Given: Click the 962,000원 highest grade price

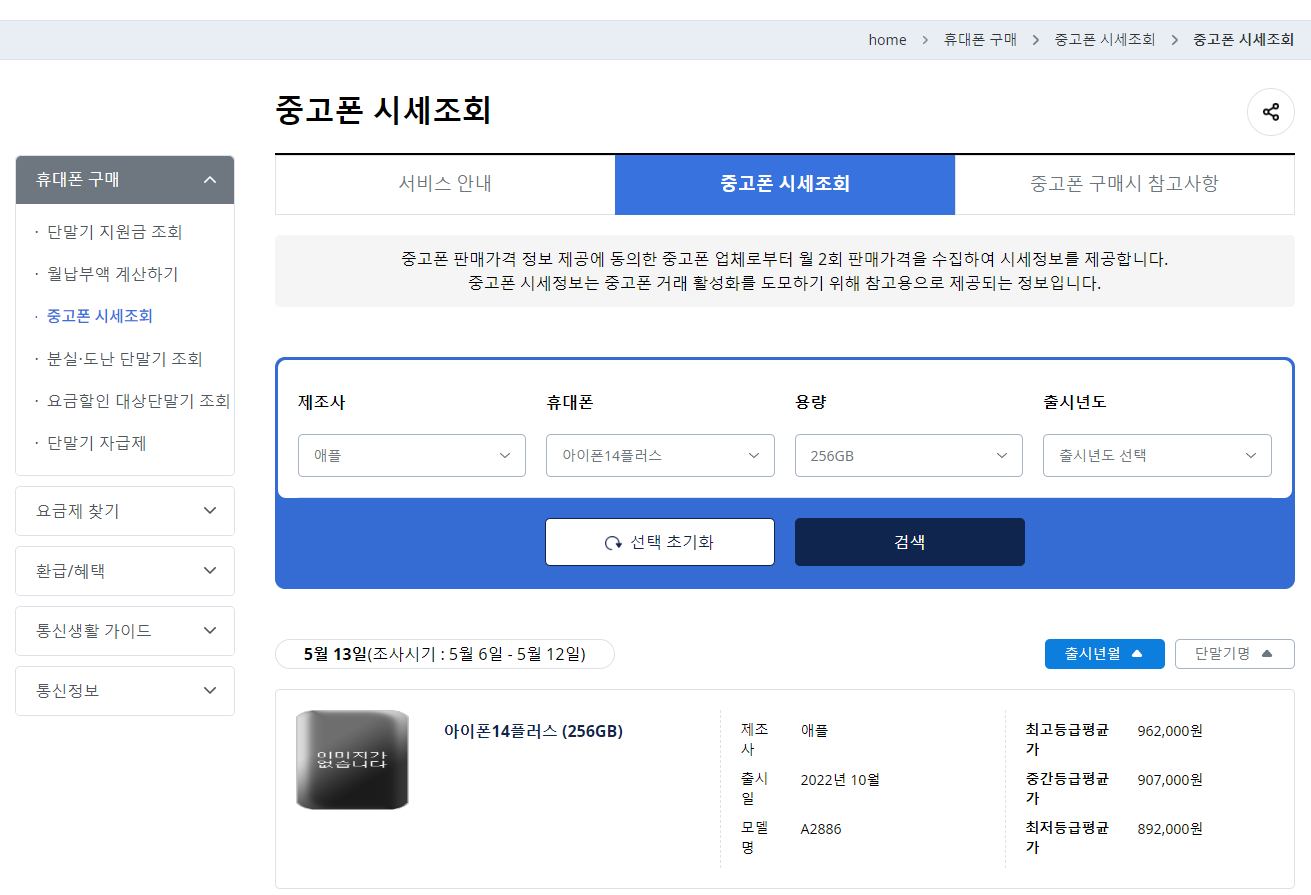Looking at the screenshot, I should pyautogui.click(x=1170, y=731).
